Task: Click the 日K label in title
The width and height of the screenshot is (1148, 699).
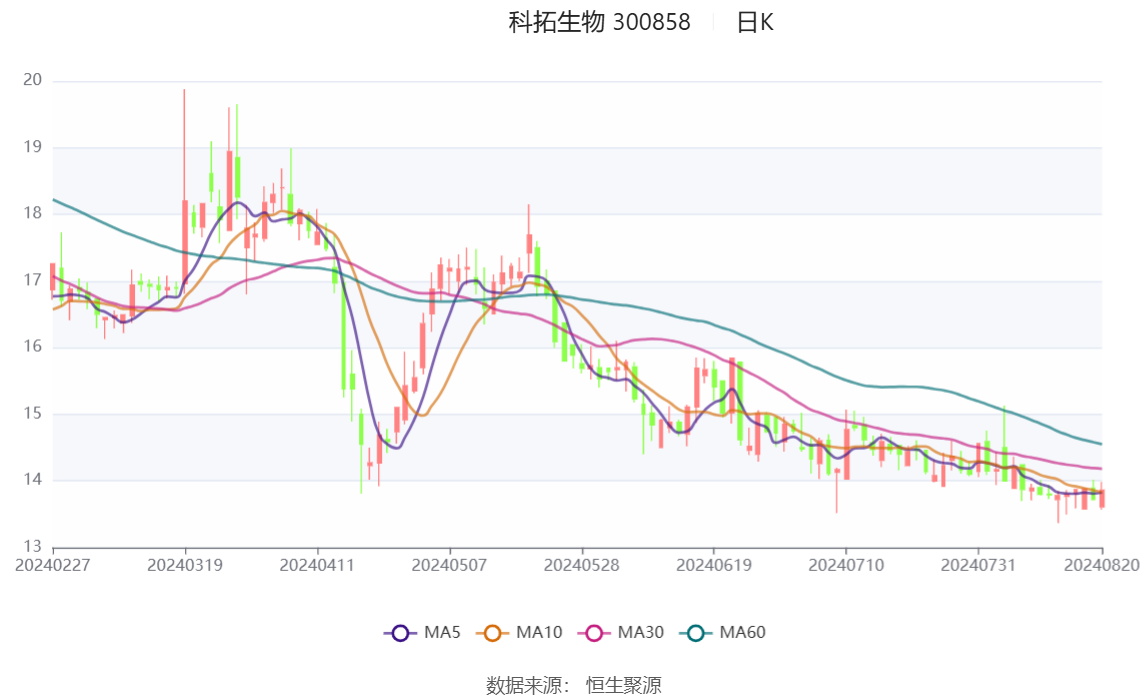Action: (755, 23)
